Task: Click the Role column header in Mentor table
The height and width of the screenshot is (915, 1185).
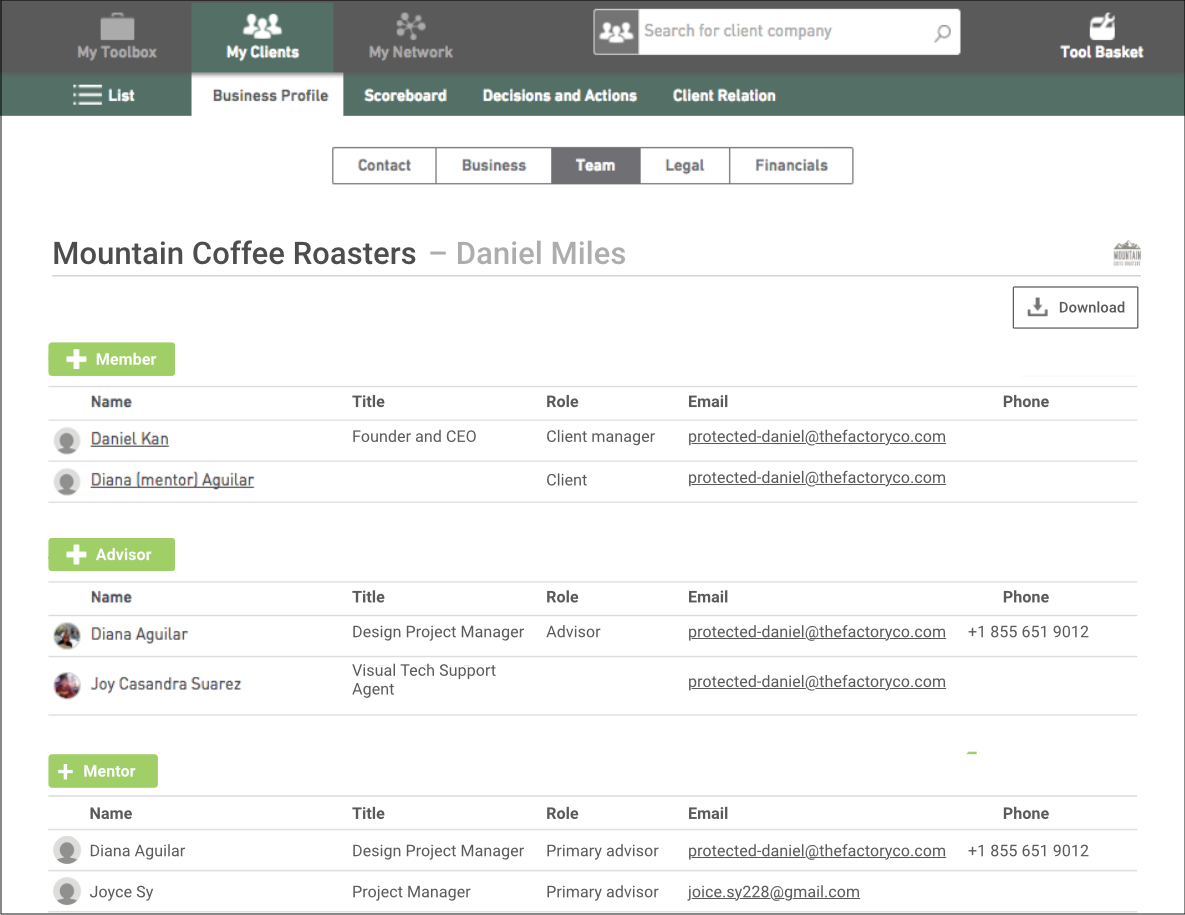Action: (562, 814)
